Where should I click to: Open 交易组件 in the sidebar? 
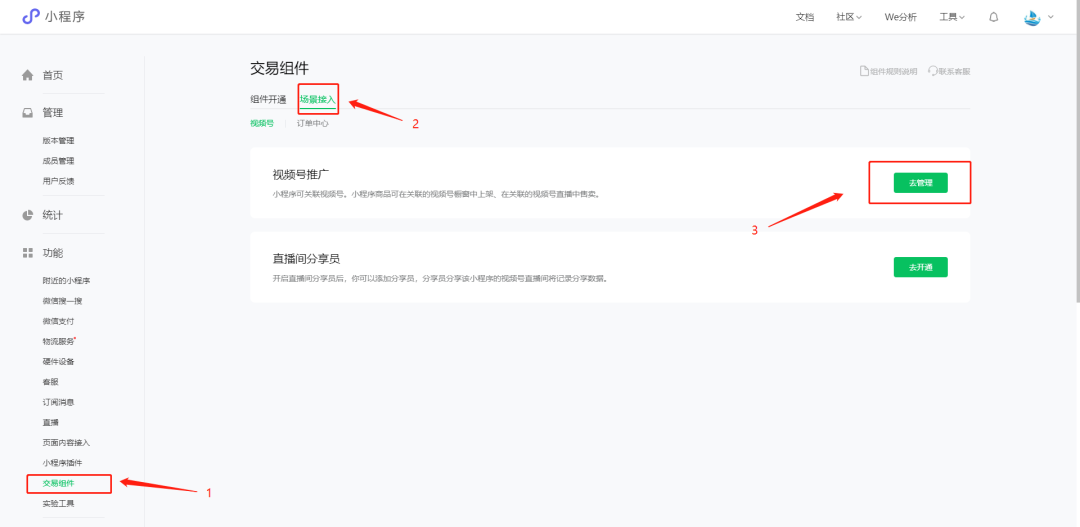pyautogui.click(x=58, y=483)
